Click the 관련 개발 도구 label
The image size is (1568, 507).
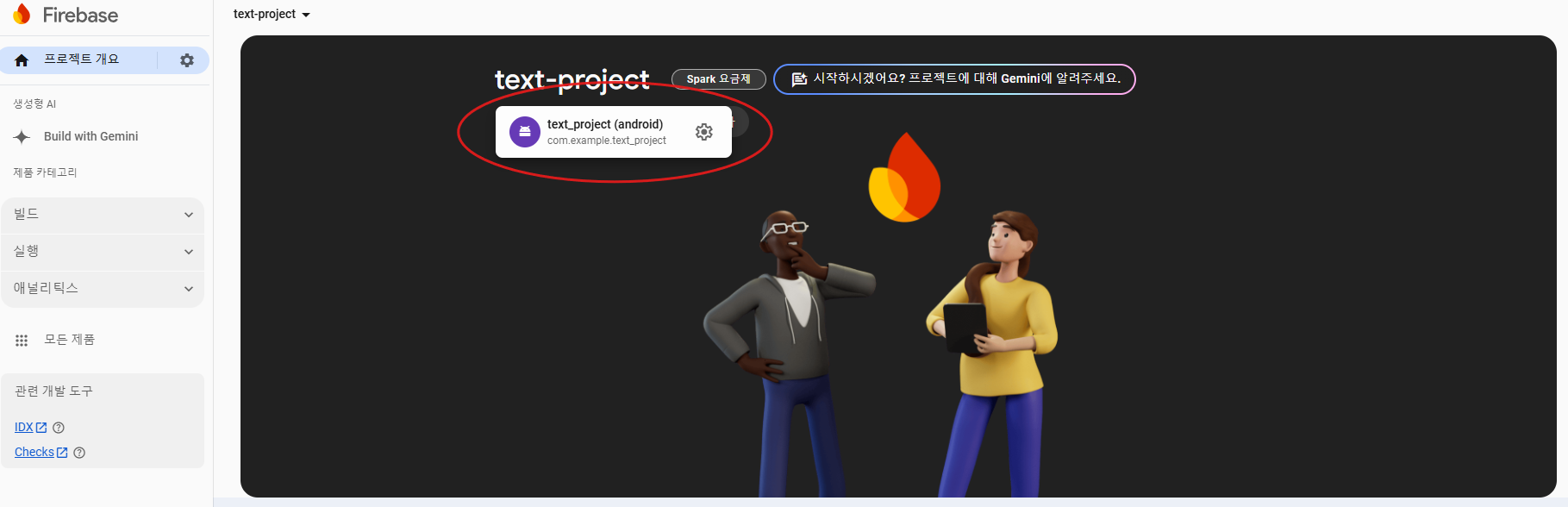53,391
